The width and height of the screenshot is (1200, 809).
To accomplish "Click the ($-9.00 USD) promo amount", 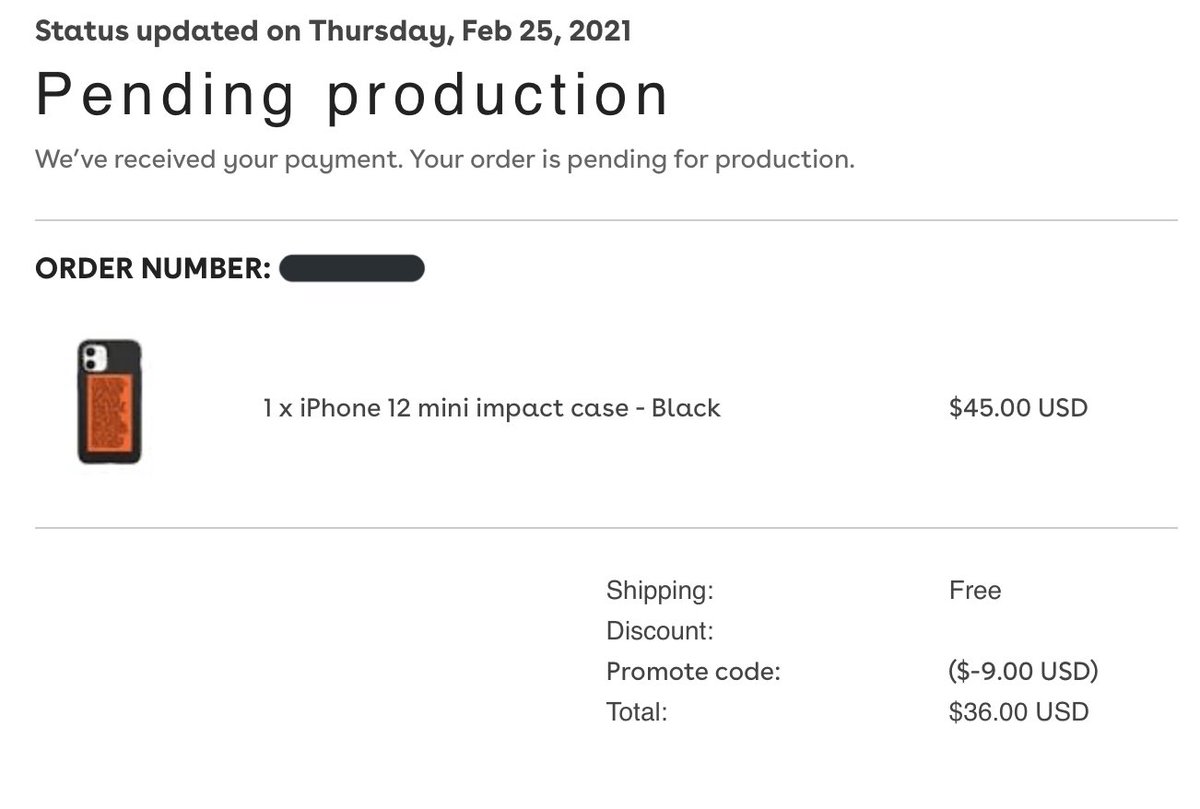I will [x=1022, y=671].
